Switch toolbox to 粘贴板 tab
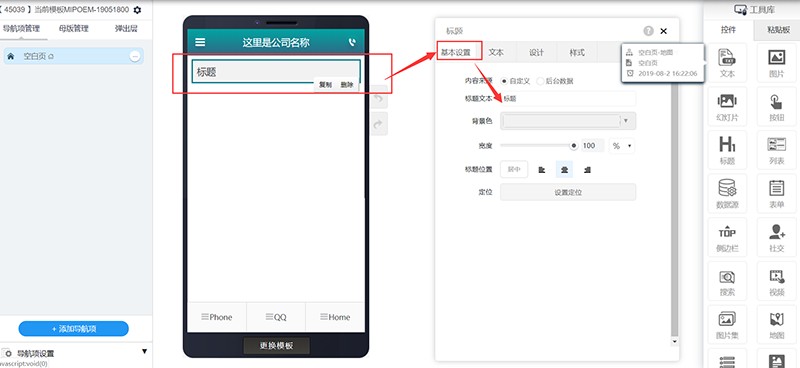 (x=778, y=30)
